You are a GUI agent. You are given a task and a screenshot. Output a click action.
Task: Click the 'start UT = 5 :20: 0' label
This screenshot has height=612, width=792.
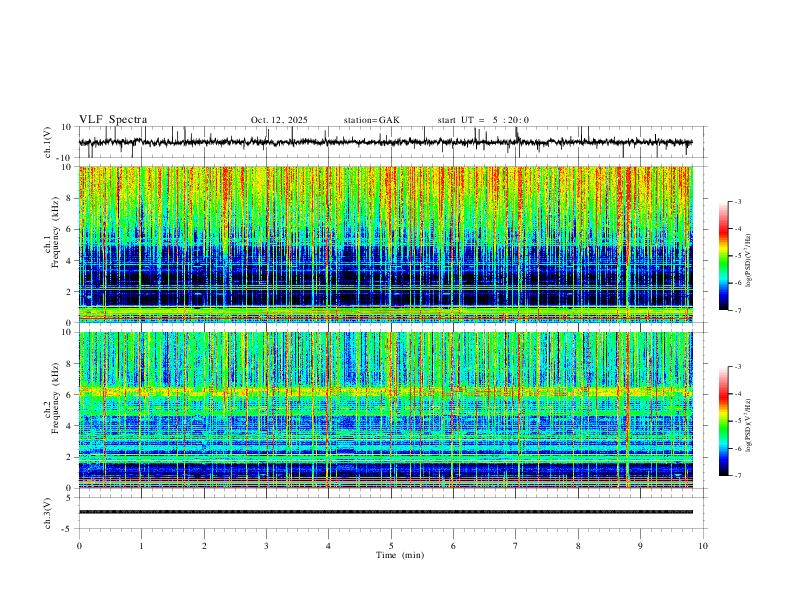483,120
